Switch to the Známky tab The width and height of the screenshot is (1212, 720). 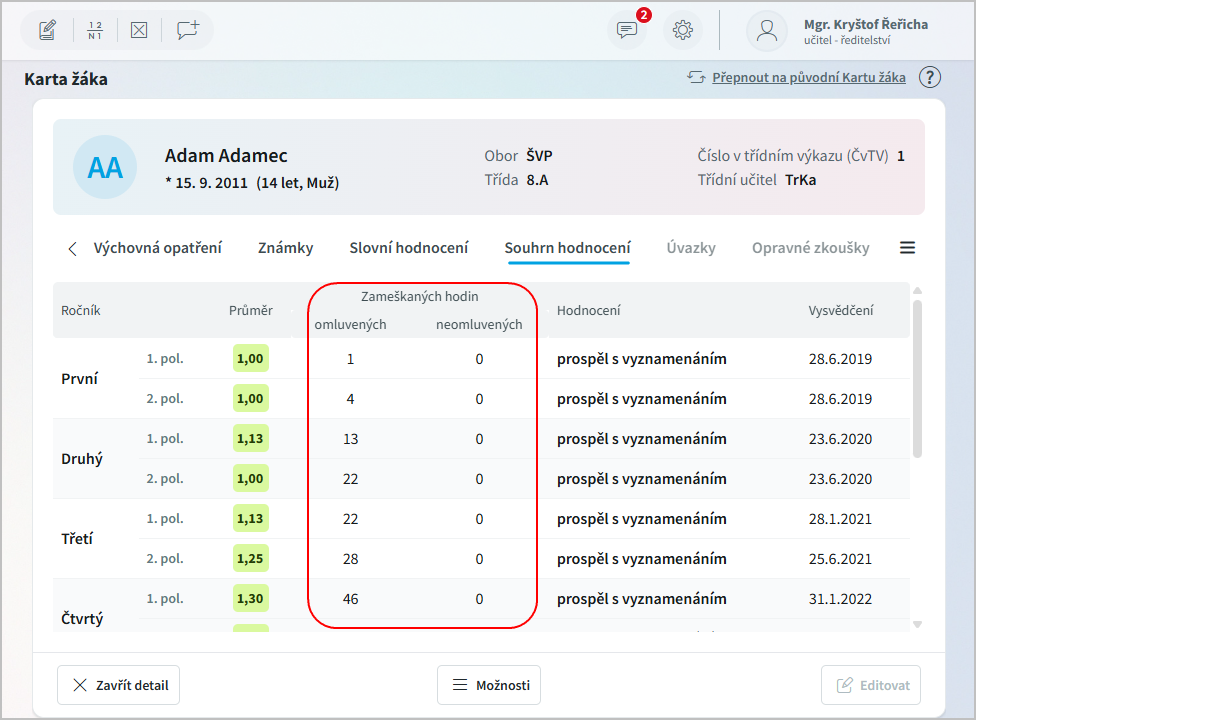tap(285, 248)
